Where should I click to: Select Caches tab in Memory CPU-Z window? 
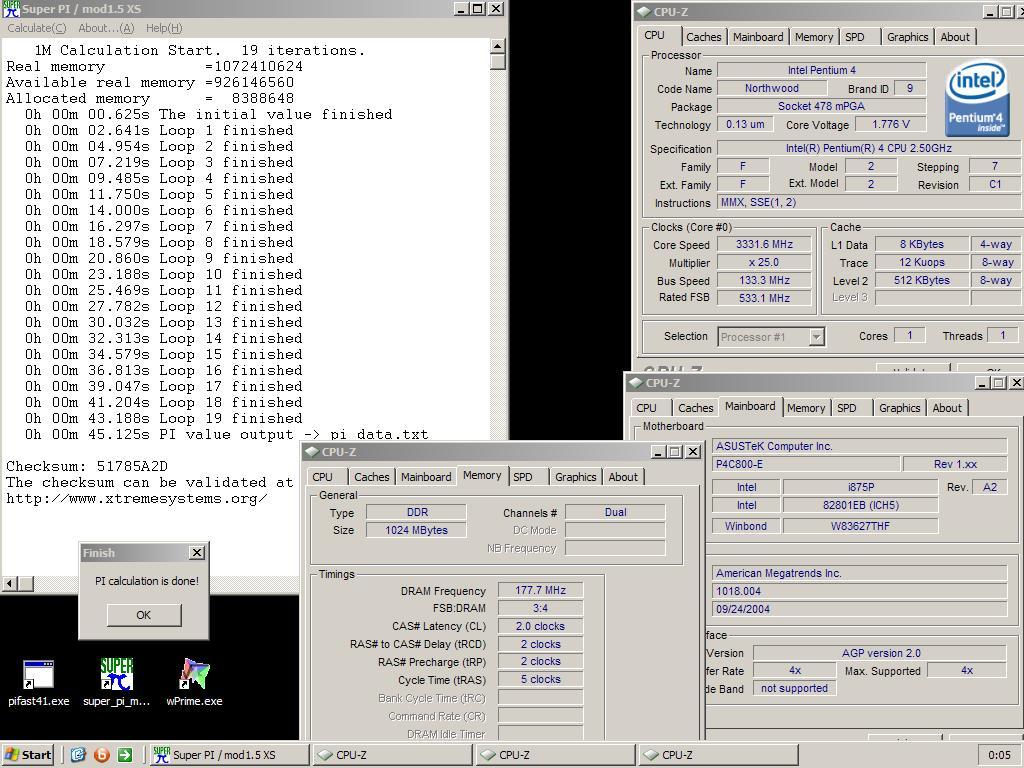click(x=372, y=477)
